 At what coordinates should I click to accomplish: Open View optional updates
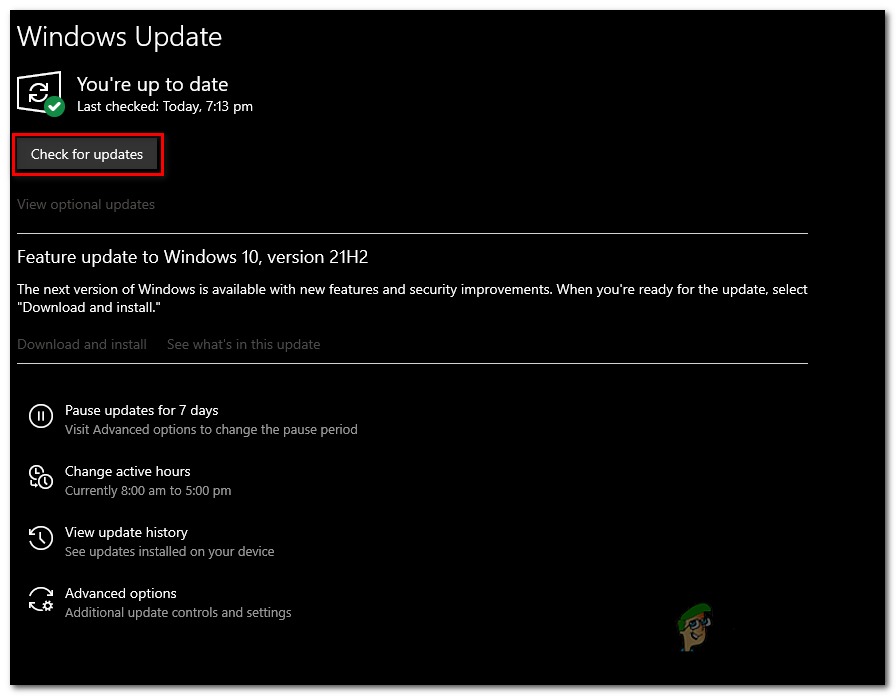85,204
